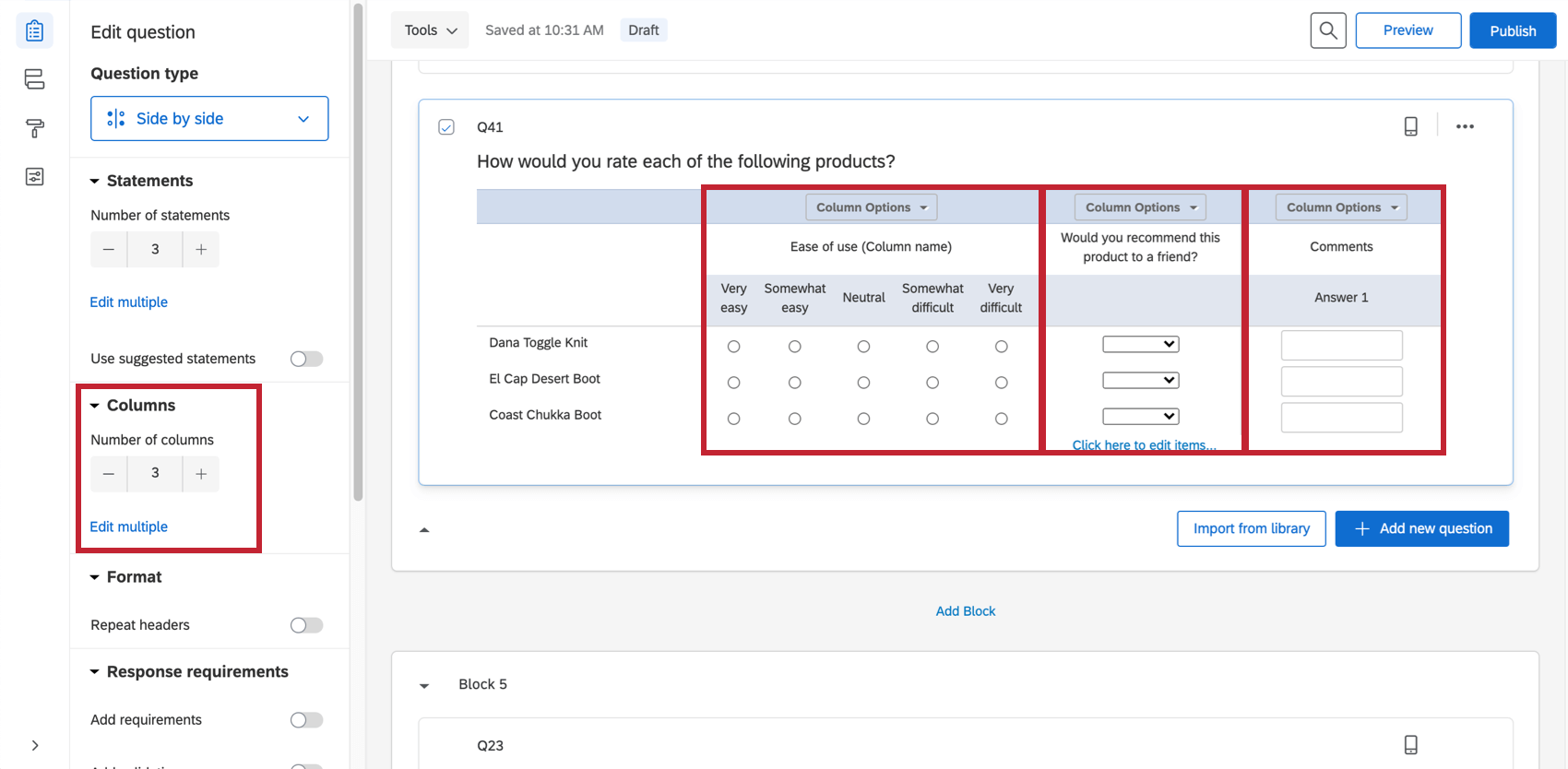Open the Side by side question type dropdown
Viewport: 1568px width, 769px height.
[x=209, y=119]
